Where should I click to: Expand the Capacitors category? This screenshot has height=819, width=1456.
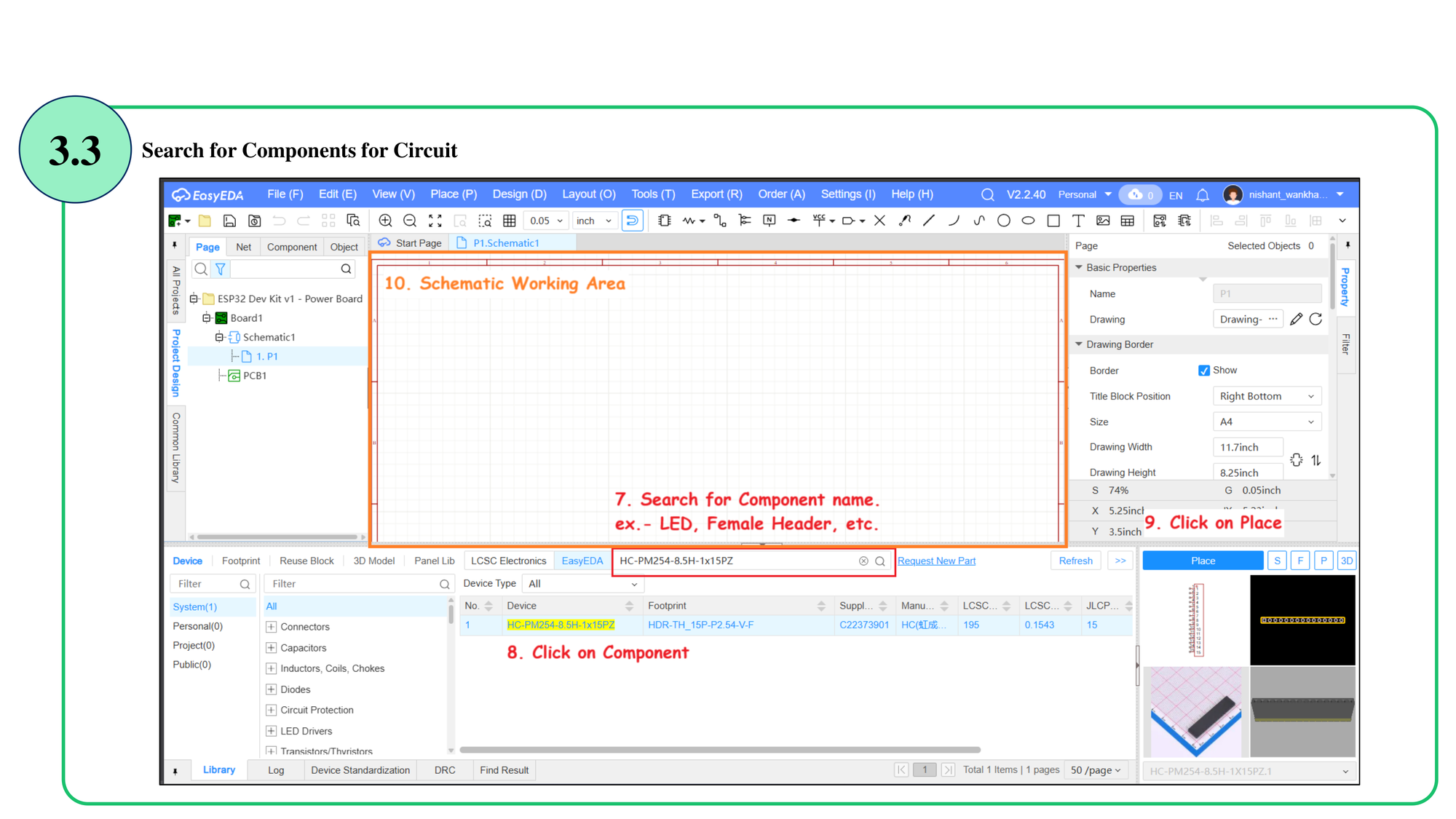tap(272, 648)
